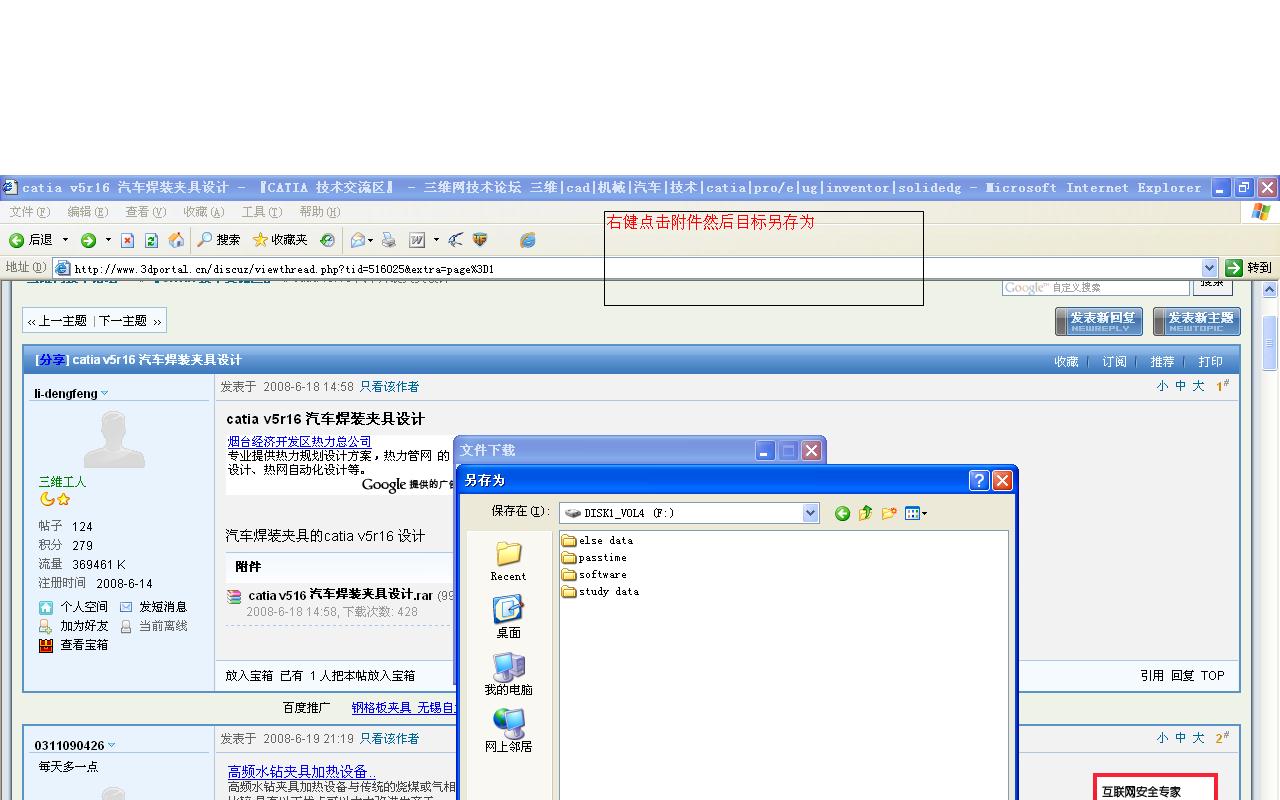
Task: Click the Help question-mark button in 另存为
Action: point(979,480)
